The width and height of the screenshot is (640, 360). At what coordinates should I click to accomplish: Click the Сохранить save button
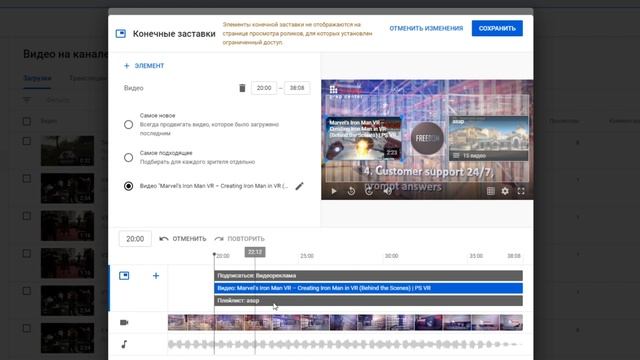tap(497, 28)
